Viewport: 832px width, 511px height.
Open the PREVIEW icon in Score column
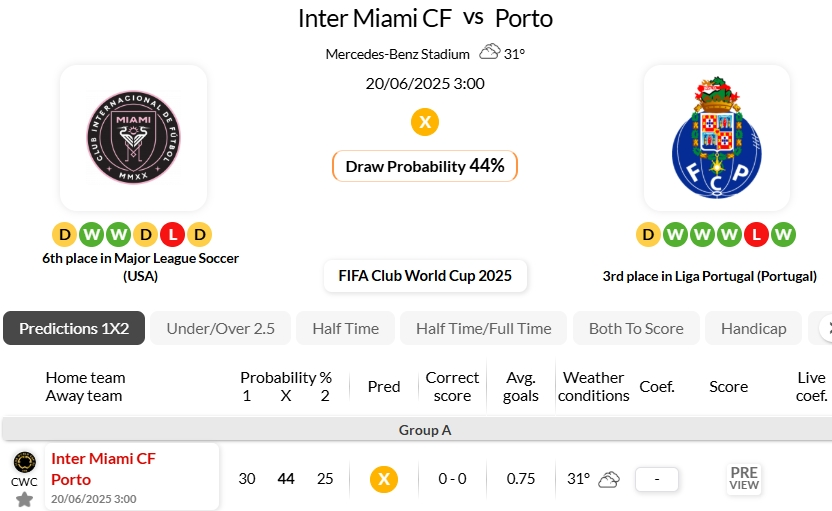[744, 479]
